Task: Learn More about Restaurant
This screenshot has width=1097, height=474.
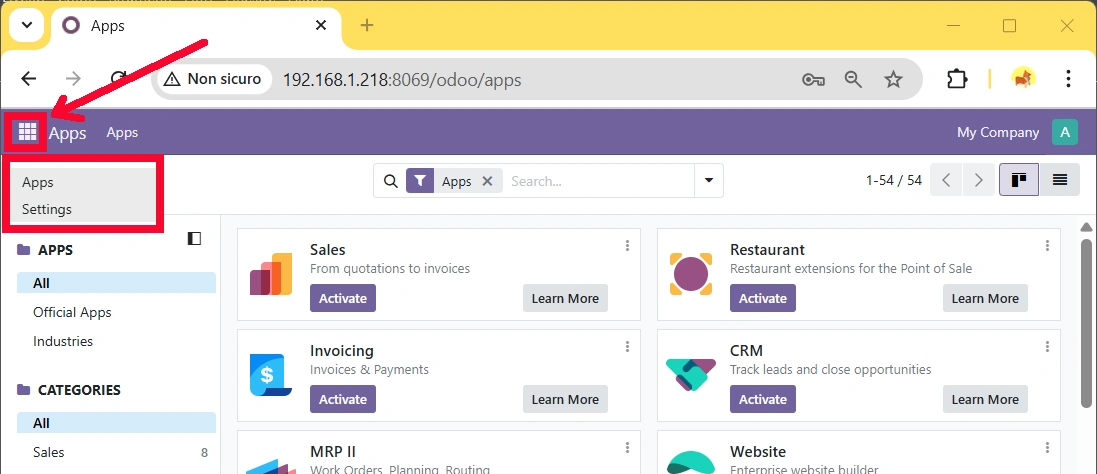Action: coord(985,298)
